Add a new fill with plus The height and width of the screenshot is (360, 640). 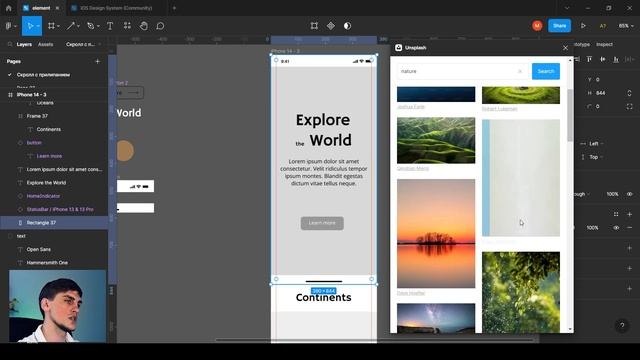pyautogui.click(x=629, y=214)
